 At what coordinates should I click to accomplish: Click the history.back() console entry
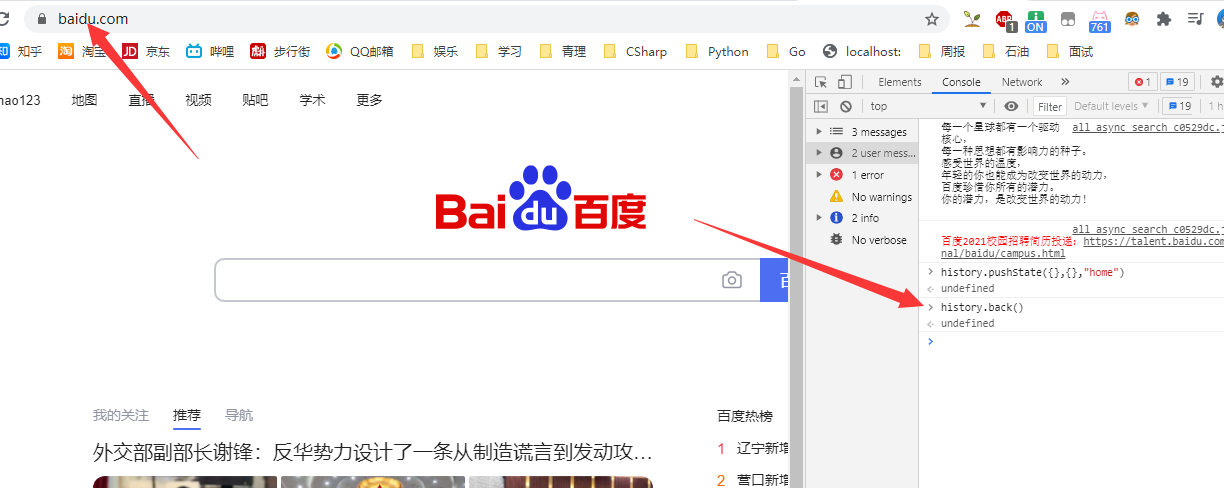click(982, 307)
